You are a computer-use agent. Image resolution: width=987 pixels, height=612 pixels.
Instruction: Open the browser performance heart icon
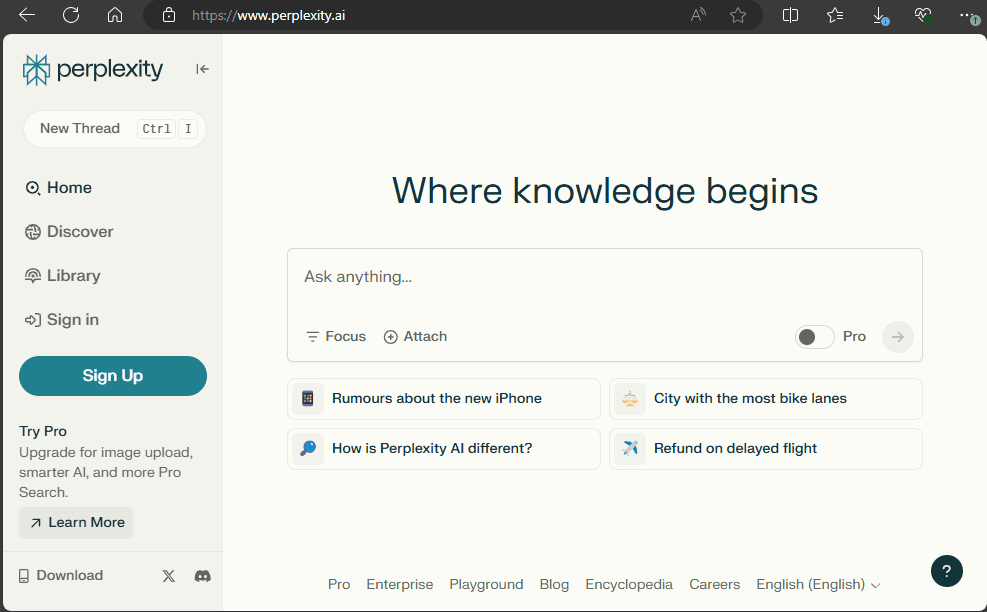[x=923, y=15]
